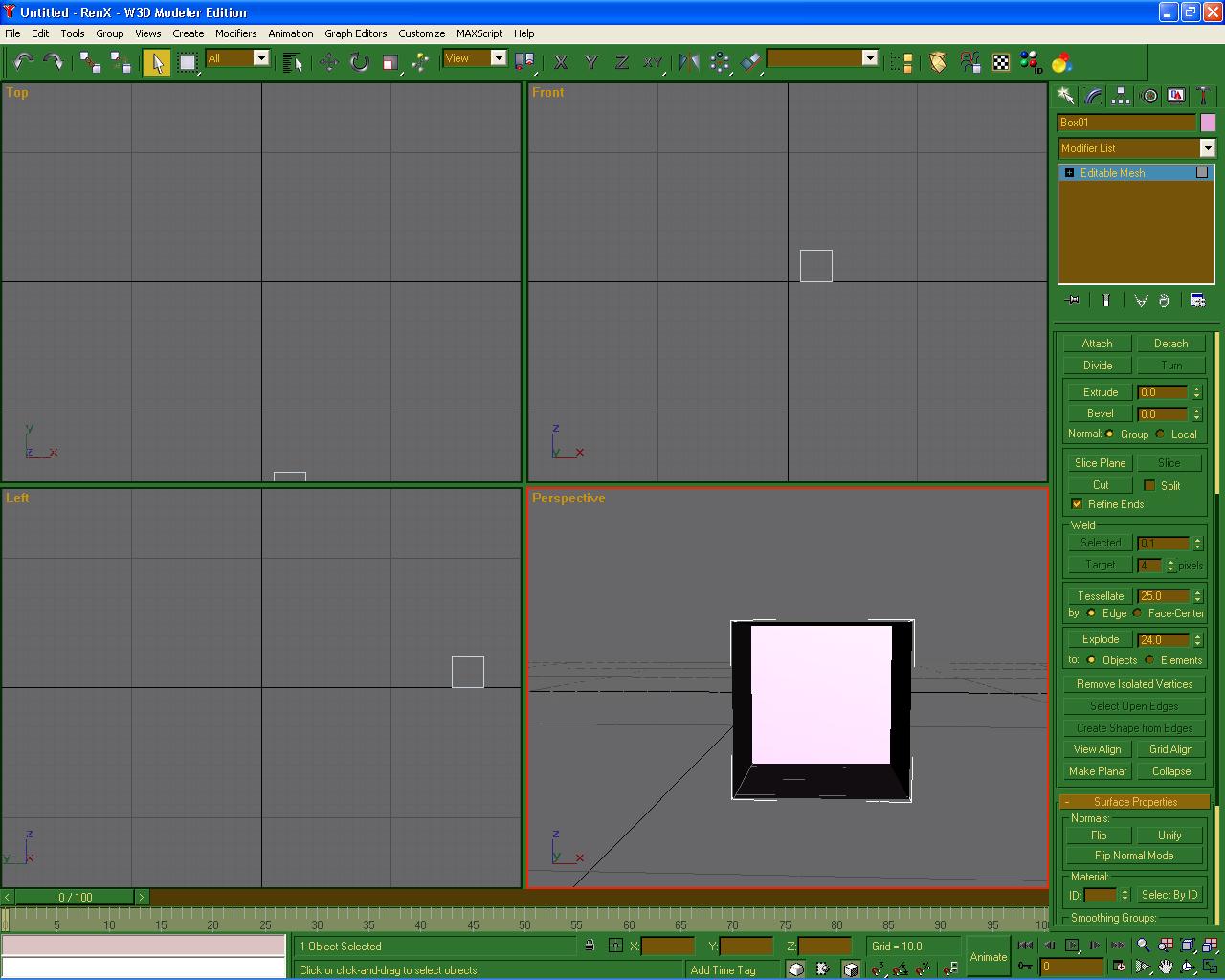Image resolution: width=1225 pixels, height=980 pixels.
Task: Open the Select by Name list icon
Action: [293, 62]
